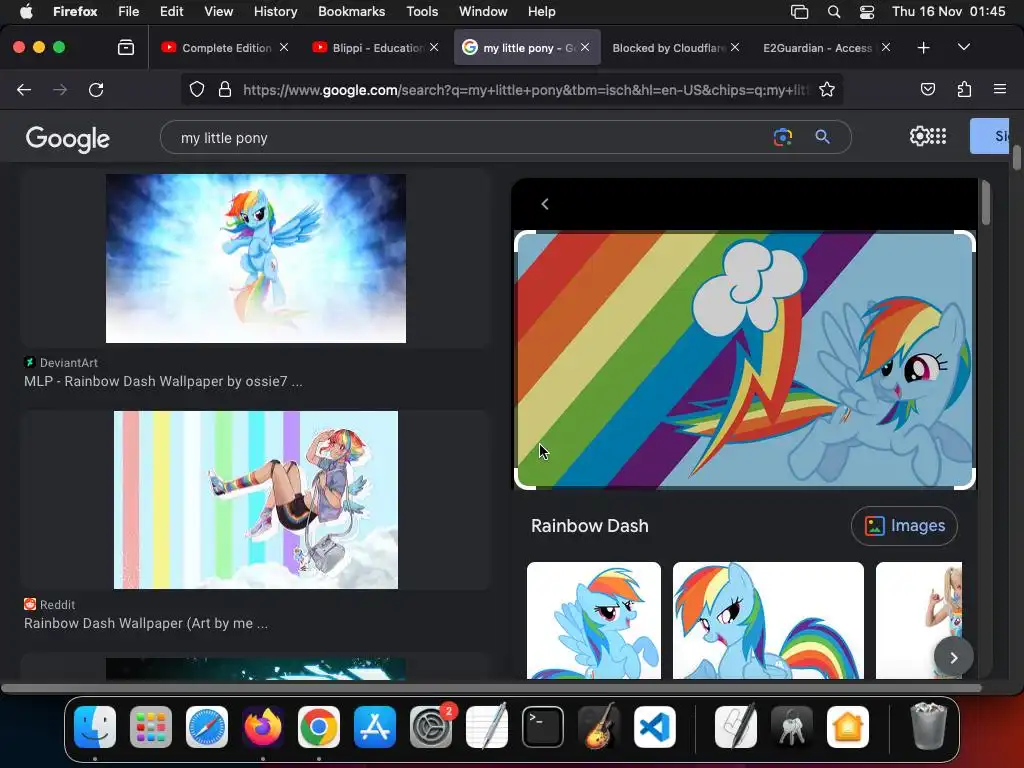Screen dimensions: 1024x768
Task: Open Safari from the Dock
Action: (207, 727)
